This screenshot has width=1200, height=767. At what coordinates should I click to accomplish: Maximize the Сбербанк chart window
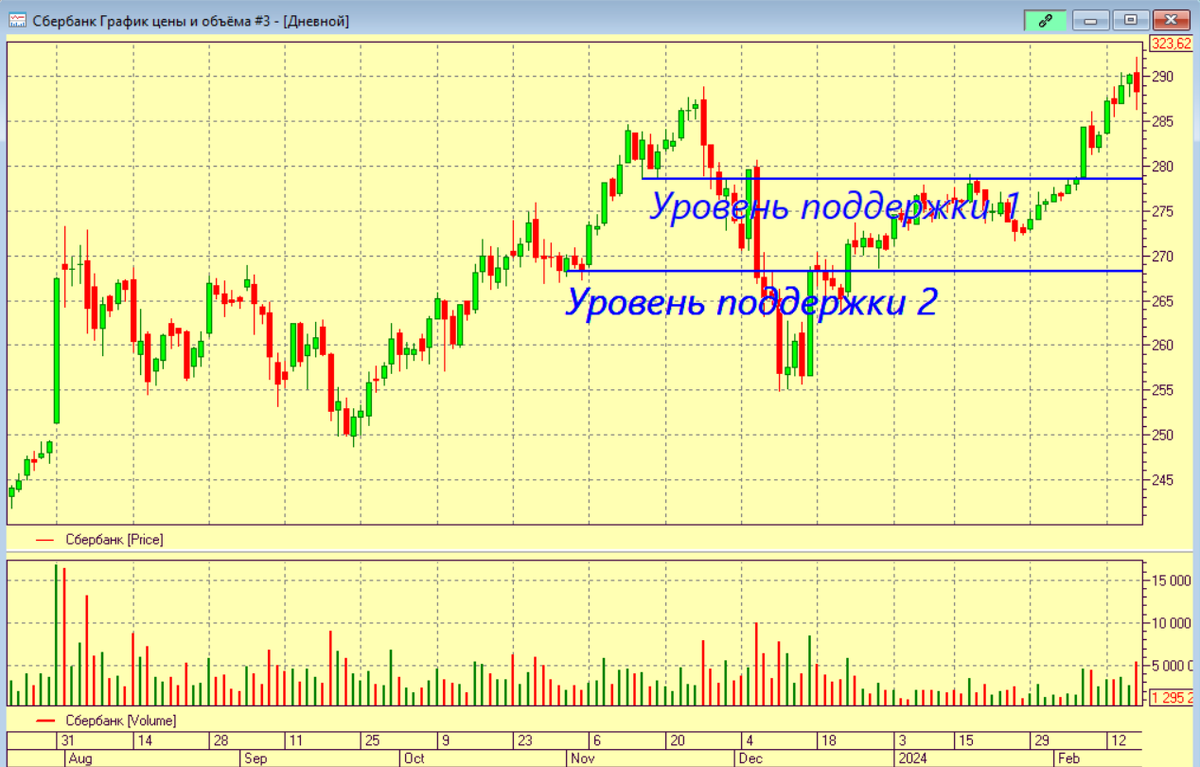tap(1130, 20)
